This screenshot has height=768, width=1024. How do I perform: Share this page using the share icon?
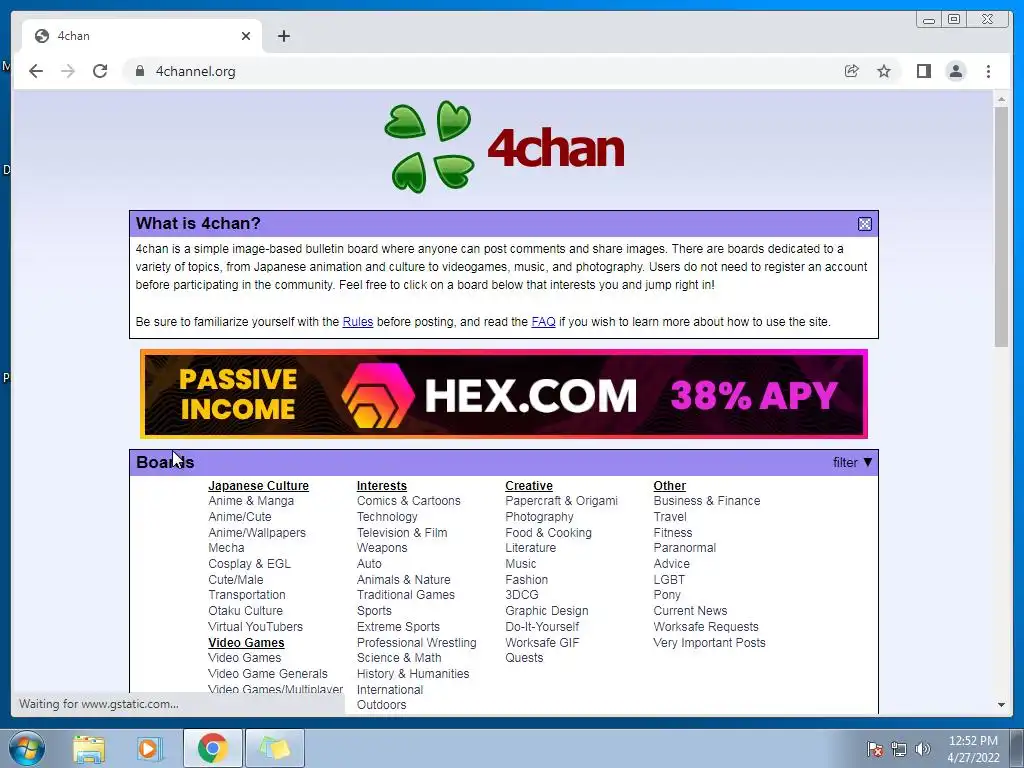tap(852, 71)
